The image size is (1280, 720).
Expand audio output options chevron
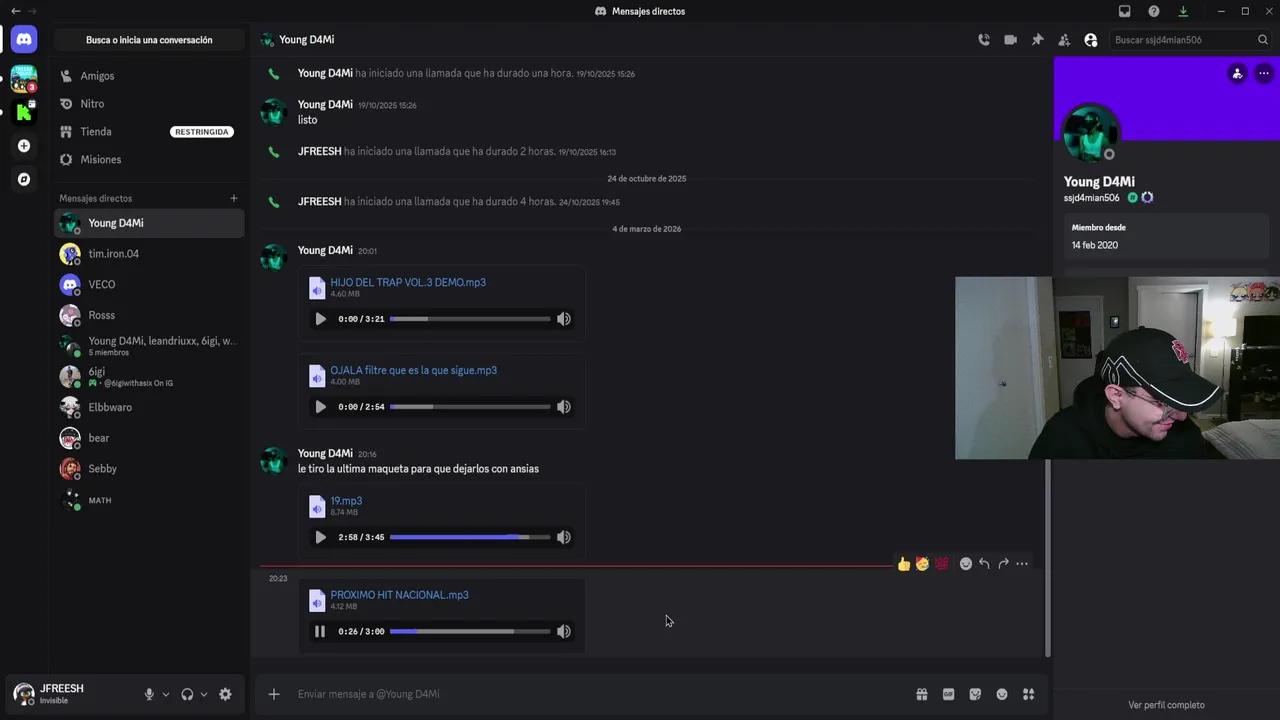tap(204, 694)
